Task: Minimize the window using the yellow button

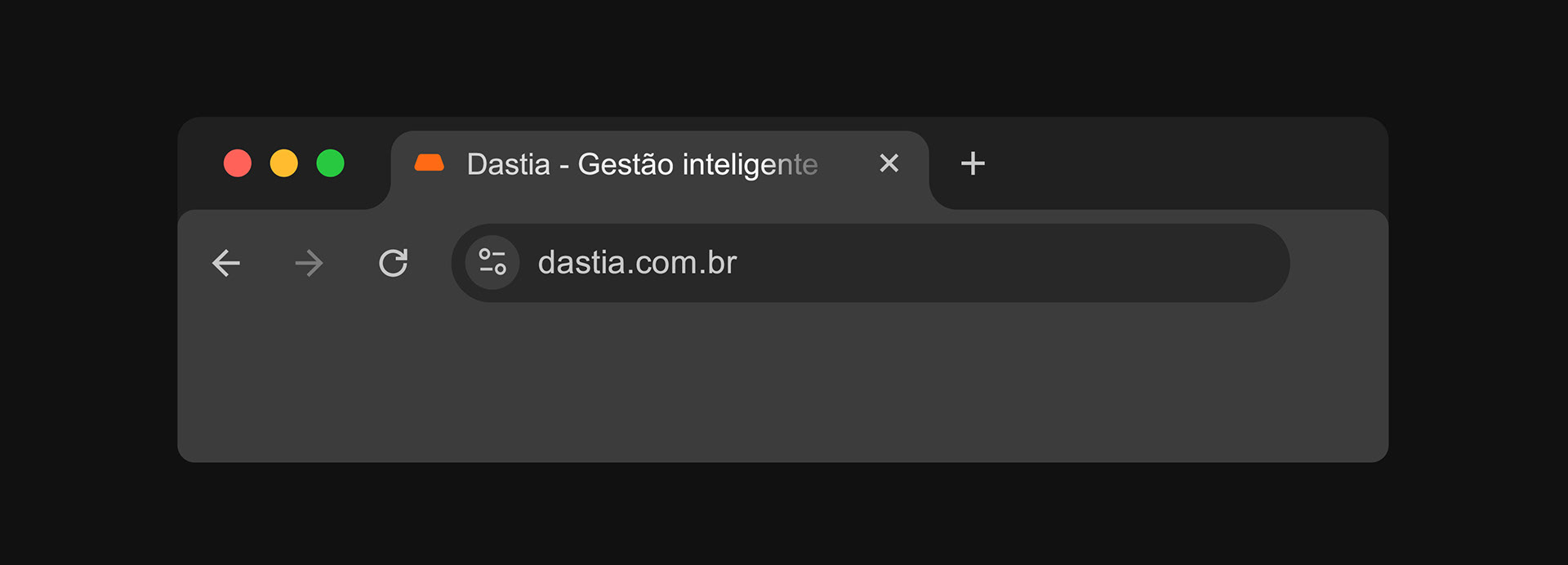Action: [284, 163]
